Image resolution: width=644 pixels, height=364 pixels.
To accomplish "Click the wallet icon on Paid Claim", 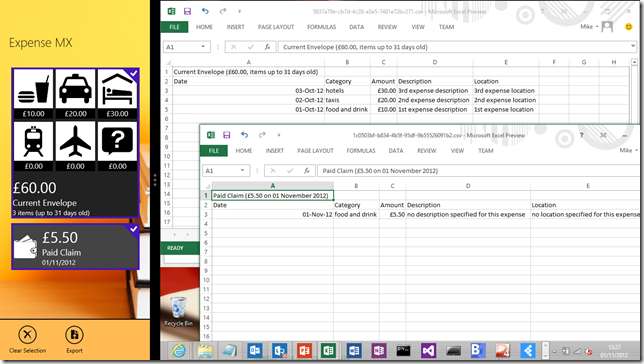I will pos(25,246).
